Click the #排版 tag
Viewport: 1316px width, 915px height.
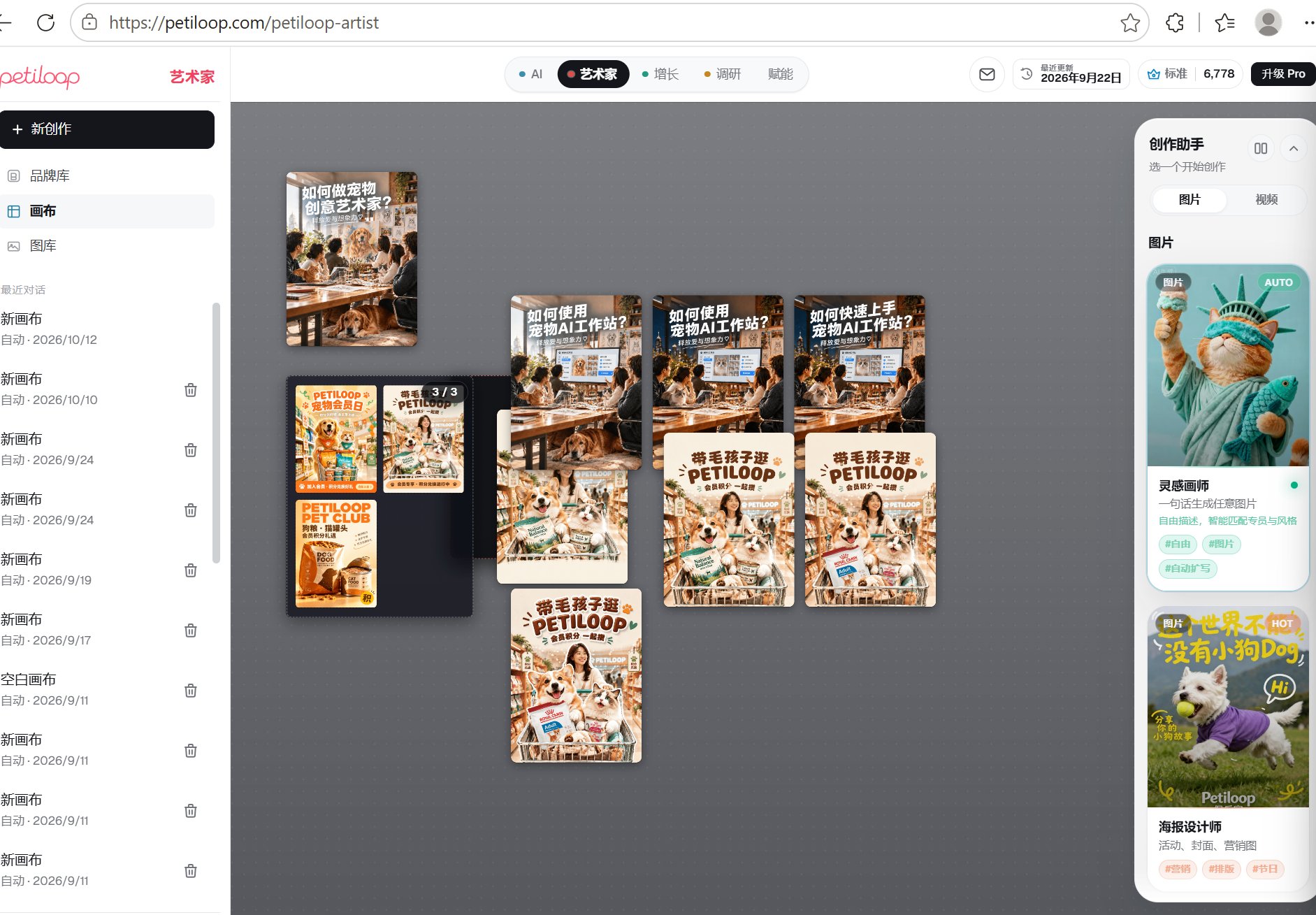(x=1221, y=869)
